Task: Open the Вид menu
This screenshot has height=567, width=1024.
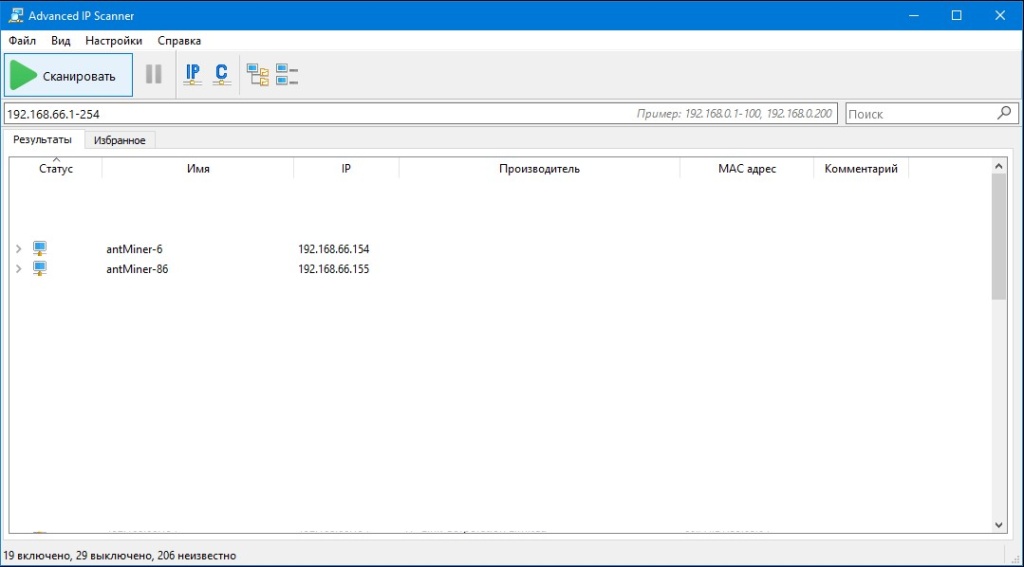Action: pyautogui.click(x=61, y=40)
